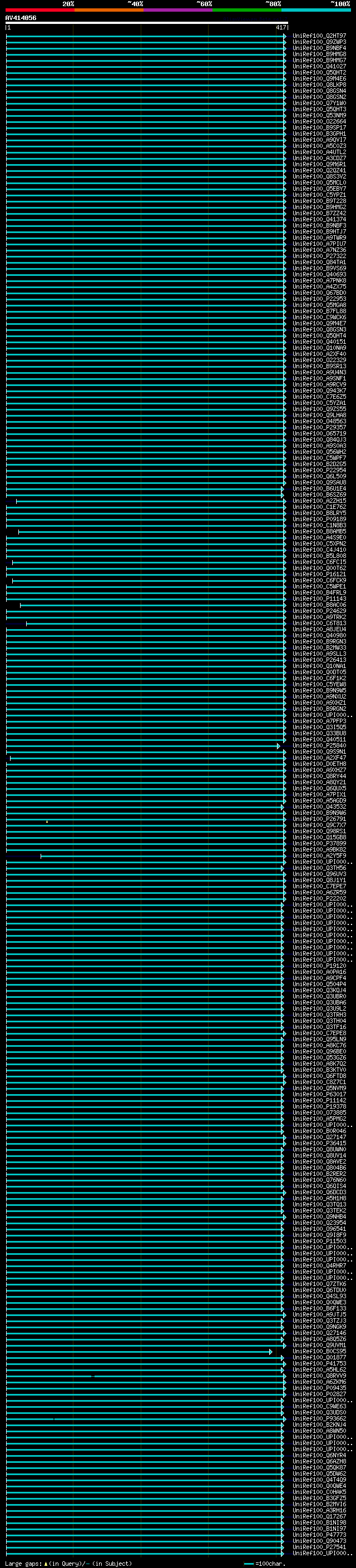Image resolution: width=356 pixels, height=1568 pixels.
Task: Select UniRef100_B0CS95 alignment label
Action: [319, 1351]
